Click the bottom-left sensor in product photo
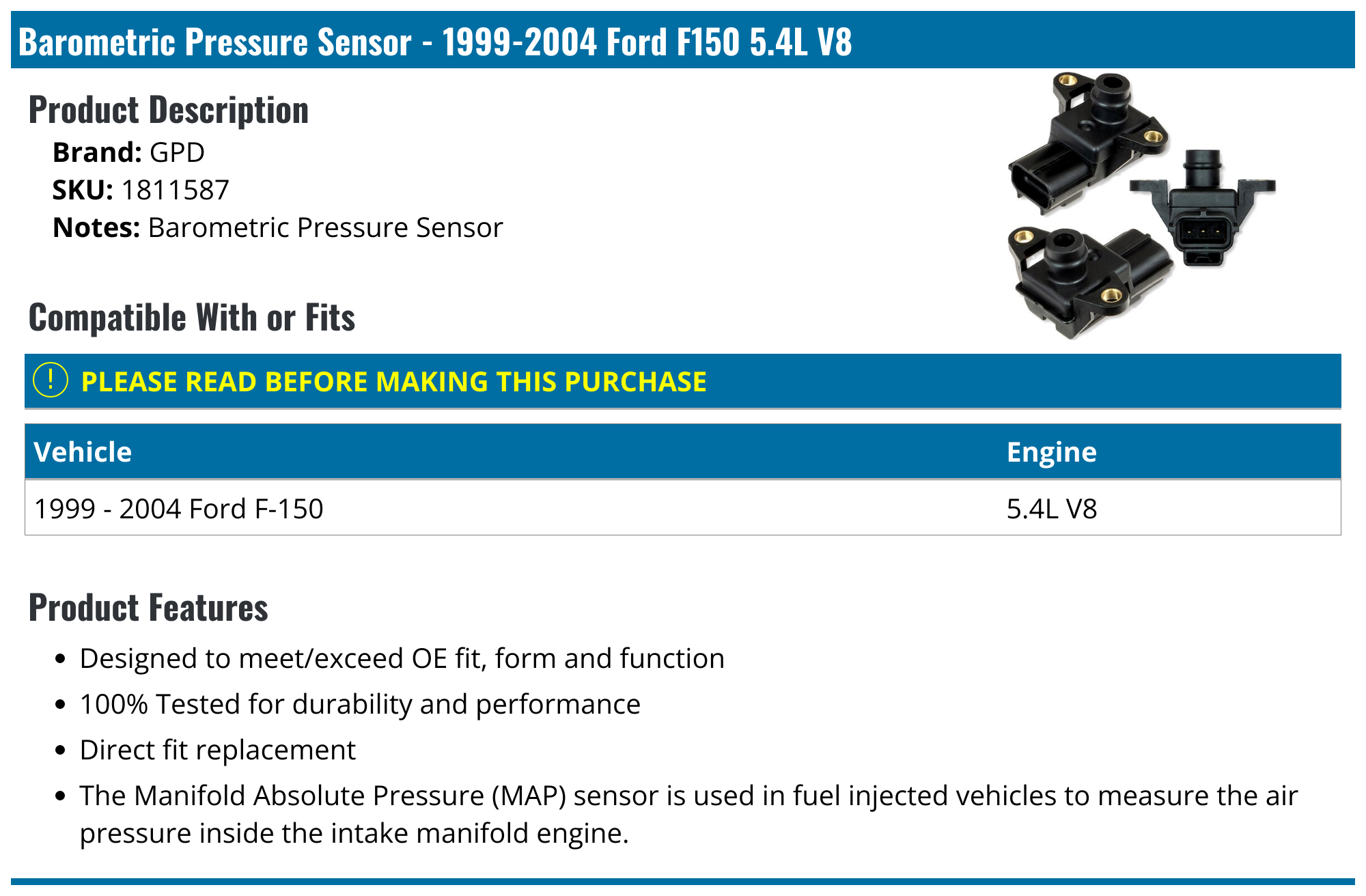 (1086, 280)
